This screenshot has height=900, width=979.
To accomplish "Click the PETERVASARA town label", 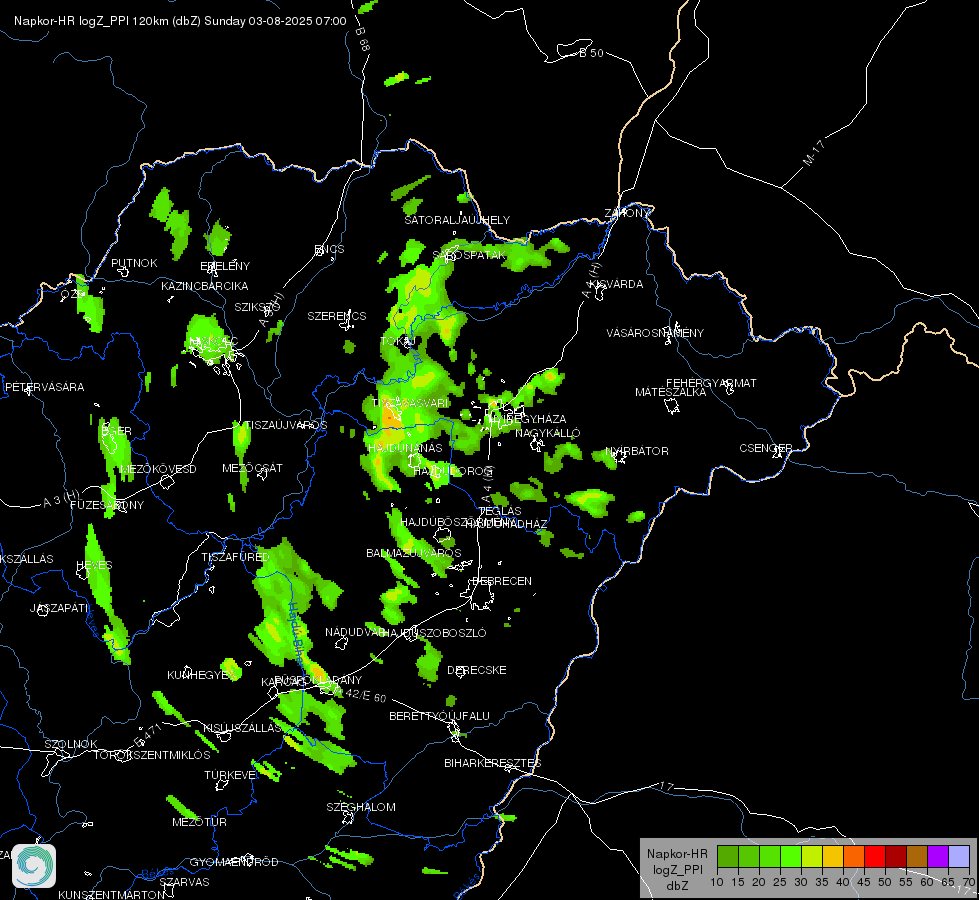I will coord(44,387).
